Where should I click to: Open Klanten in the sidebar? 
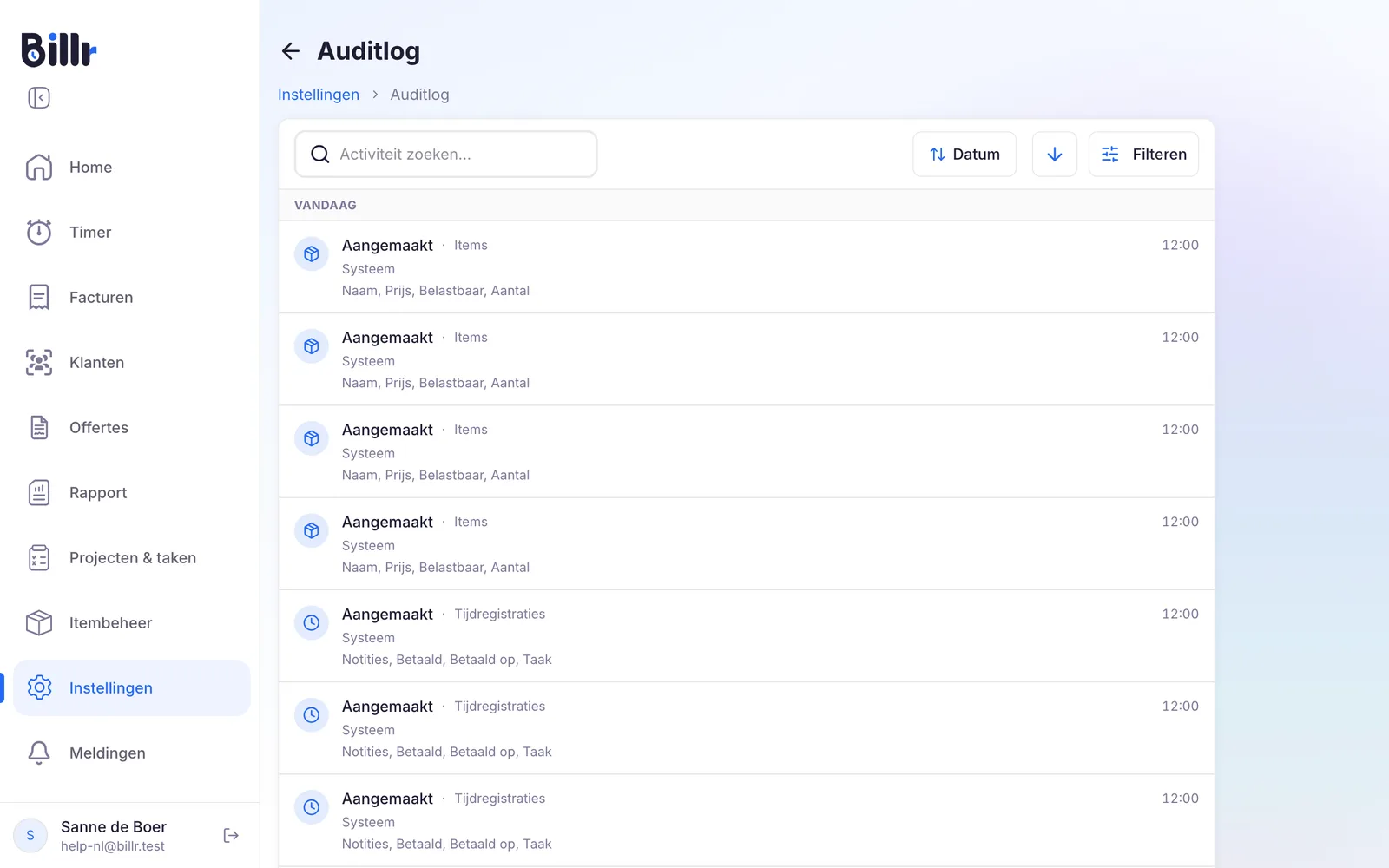click(x=132, y=363)
